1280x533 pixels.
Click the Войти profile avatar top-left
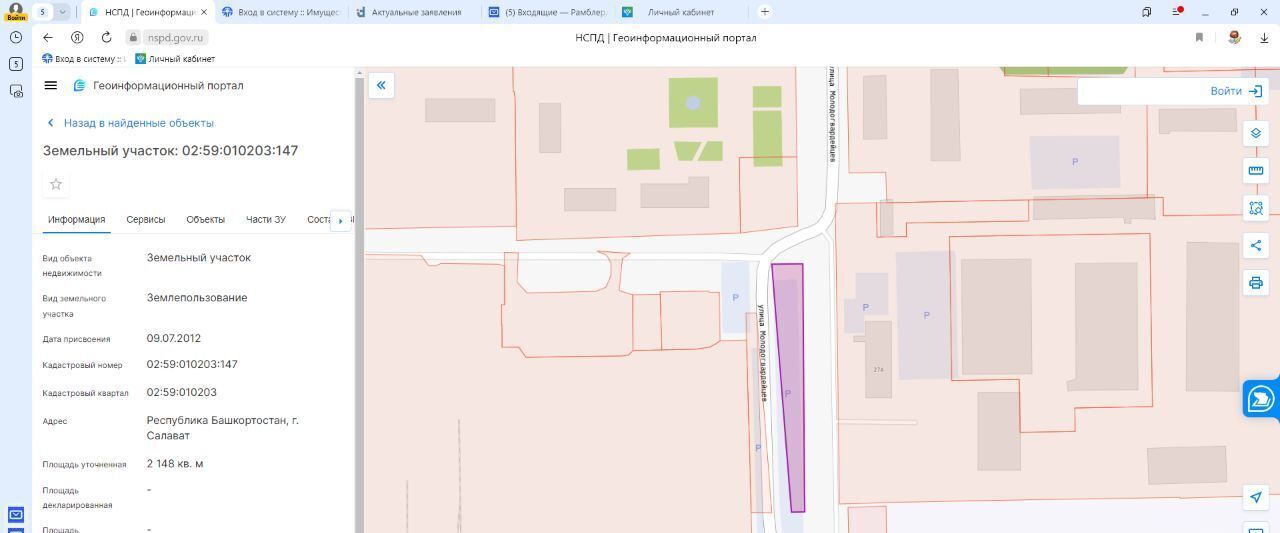tap(15, 11)
